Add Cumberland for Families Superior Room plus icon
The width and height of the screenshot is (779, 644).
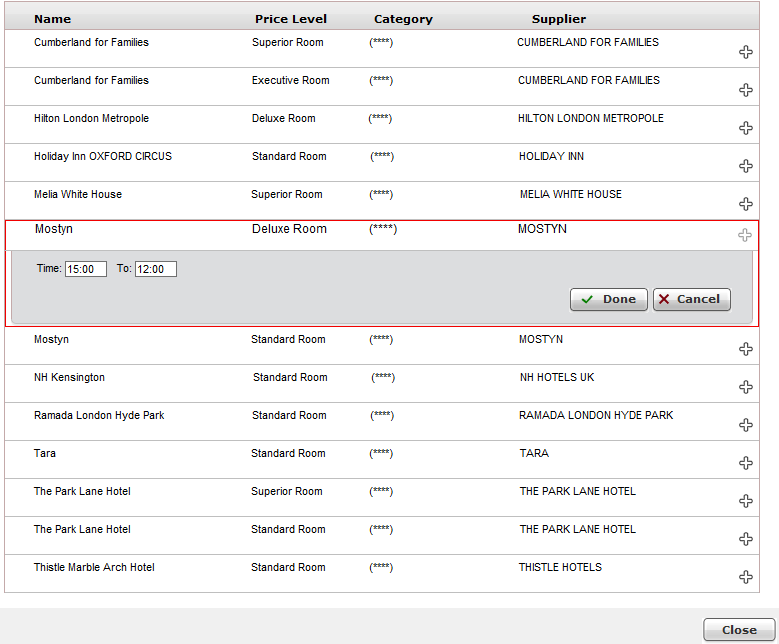(x=746, y=52)
